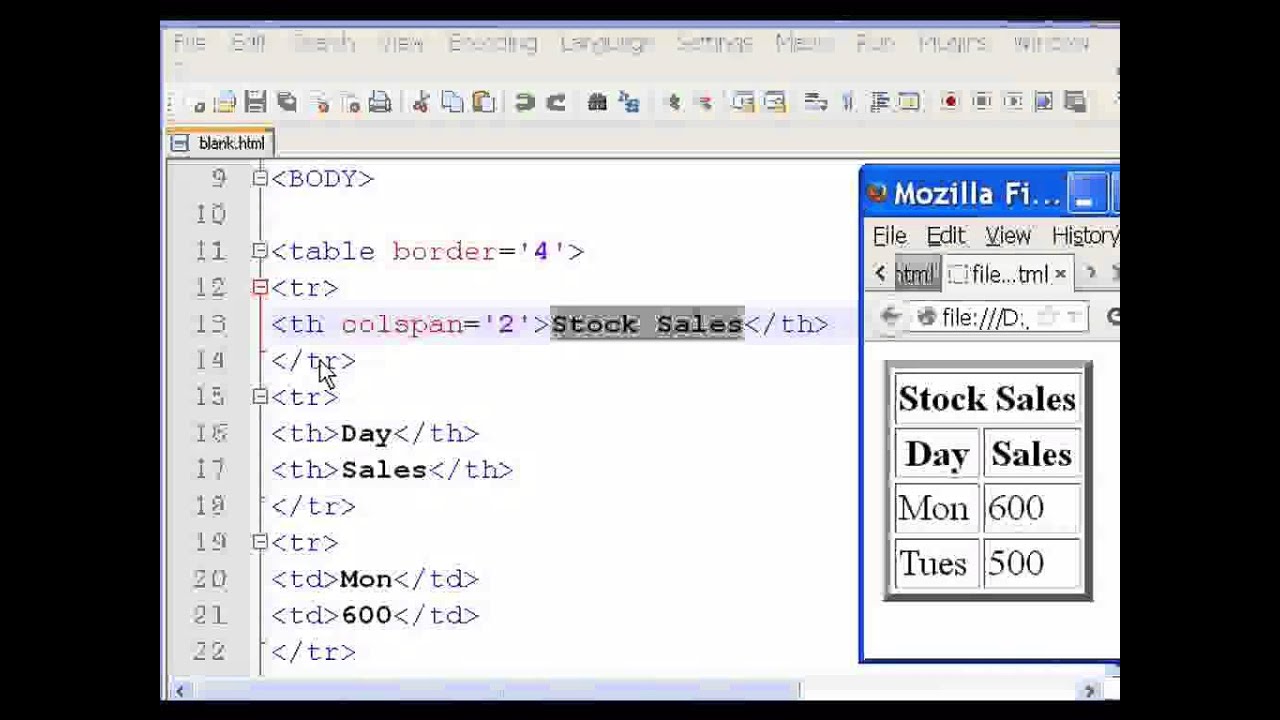The image size is (1280, 720).
Task: Click the editor horizontal scrollbar right arrow
Action: click(1090, 690)
